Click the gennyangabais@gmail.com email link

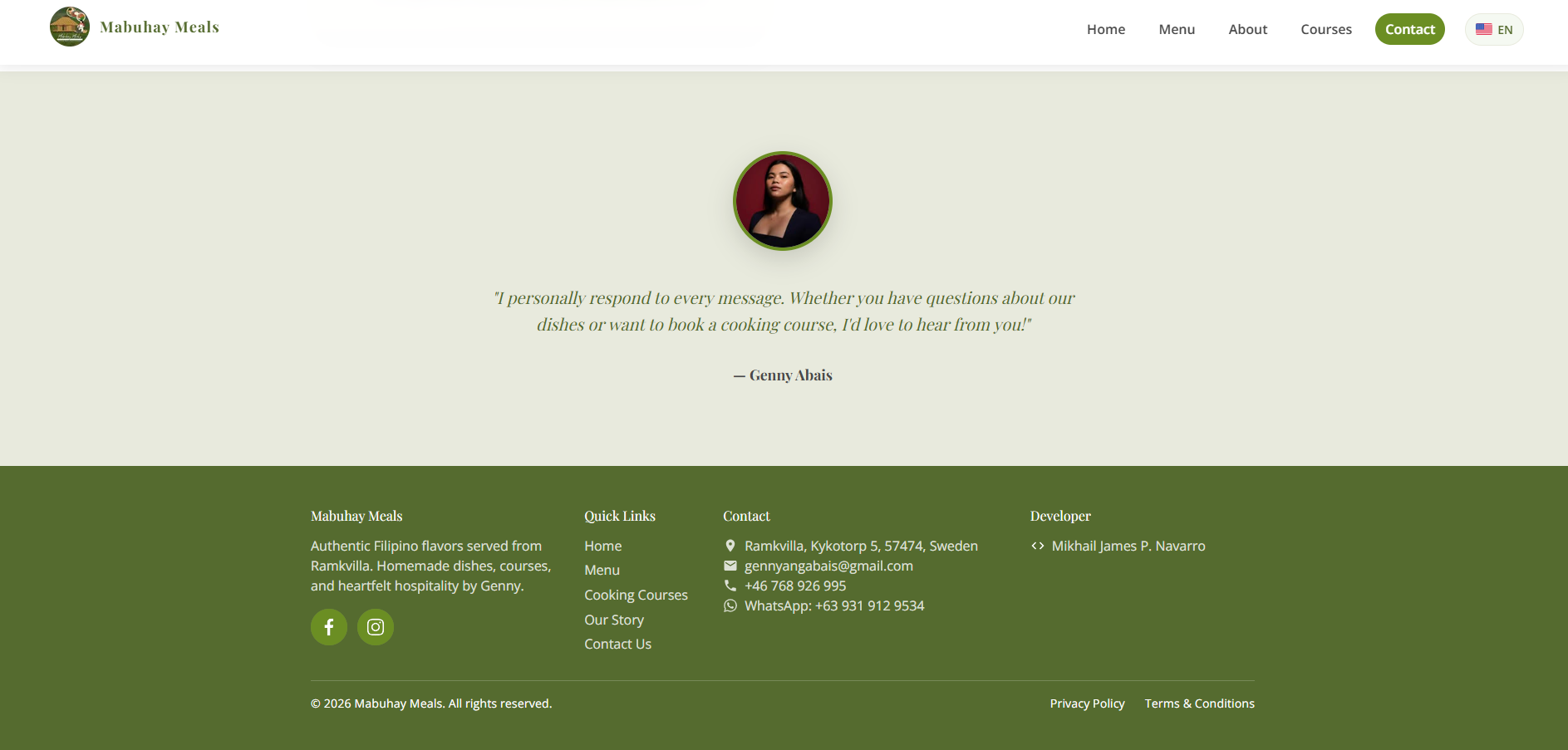[x=828, y=566]
